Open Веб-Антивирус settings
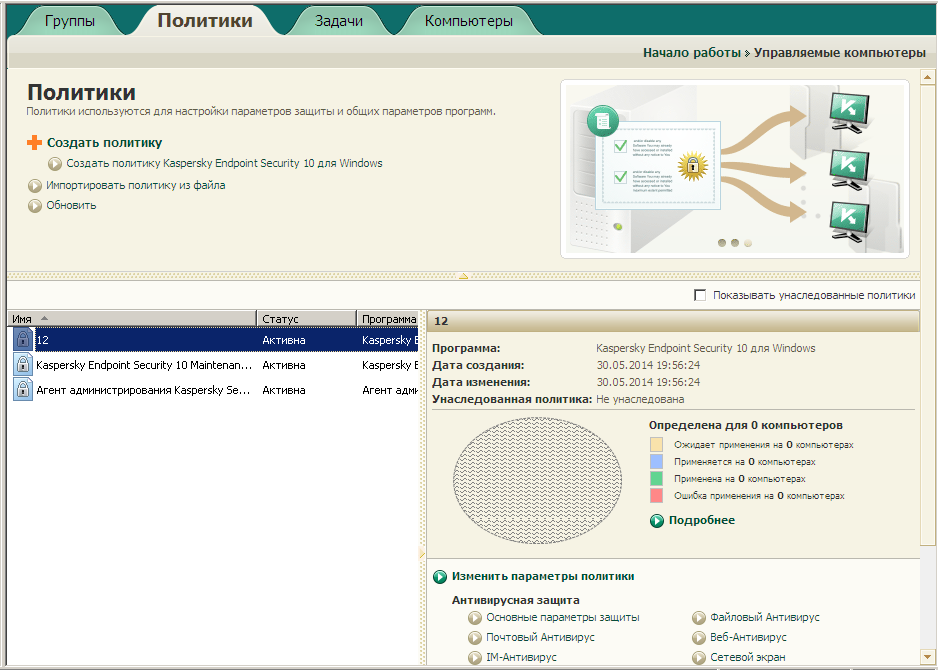The height and width of the screenshot is (670, 938). tap(748, 637)
